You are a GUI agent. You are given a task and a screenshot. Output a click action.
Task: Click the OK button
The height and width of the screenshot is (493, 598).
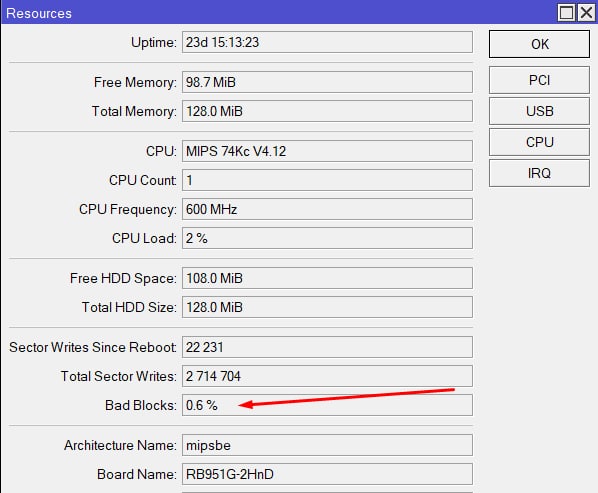(539, 44)
